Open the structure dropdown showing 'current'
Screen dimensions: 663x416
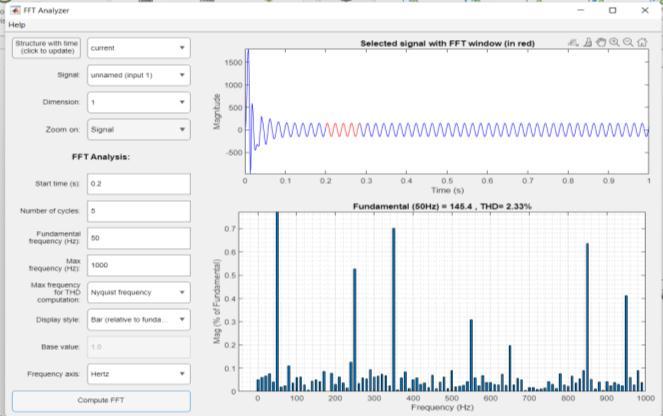coord(139,48)
